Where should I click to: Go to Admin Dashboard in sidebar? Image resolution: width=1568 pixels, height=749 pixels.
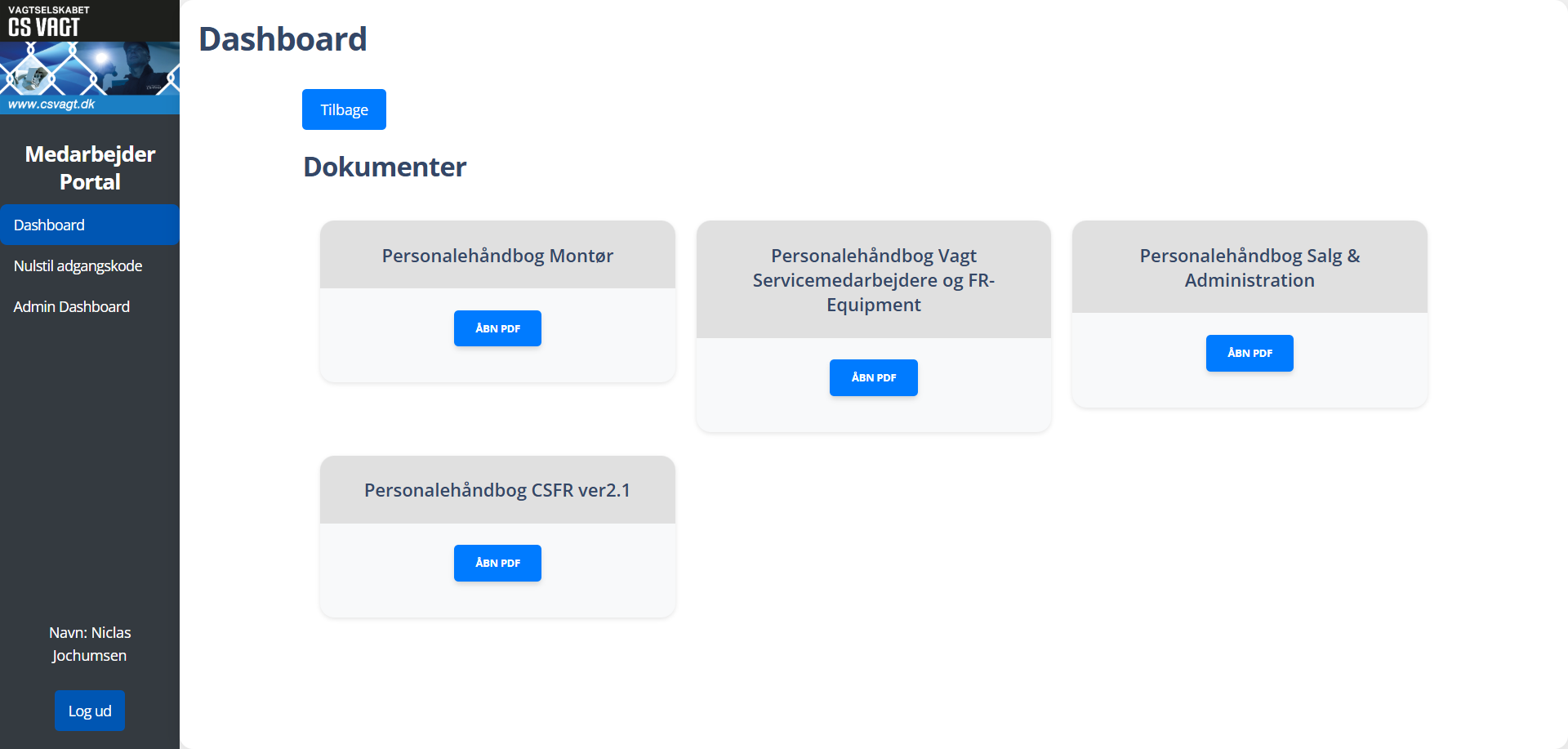(x=72, y=306)
